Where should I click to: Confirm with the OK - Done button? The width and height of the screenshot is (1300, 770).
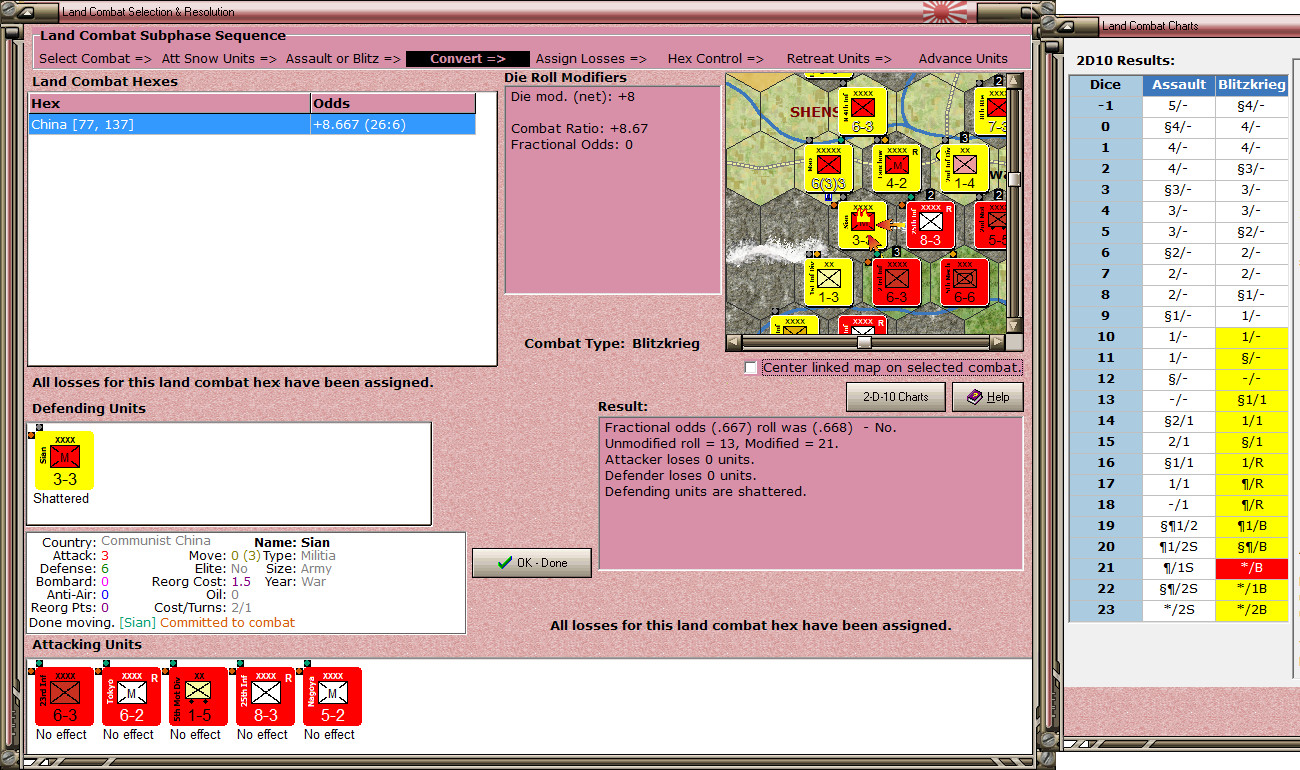coord(532,563)
